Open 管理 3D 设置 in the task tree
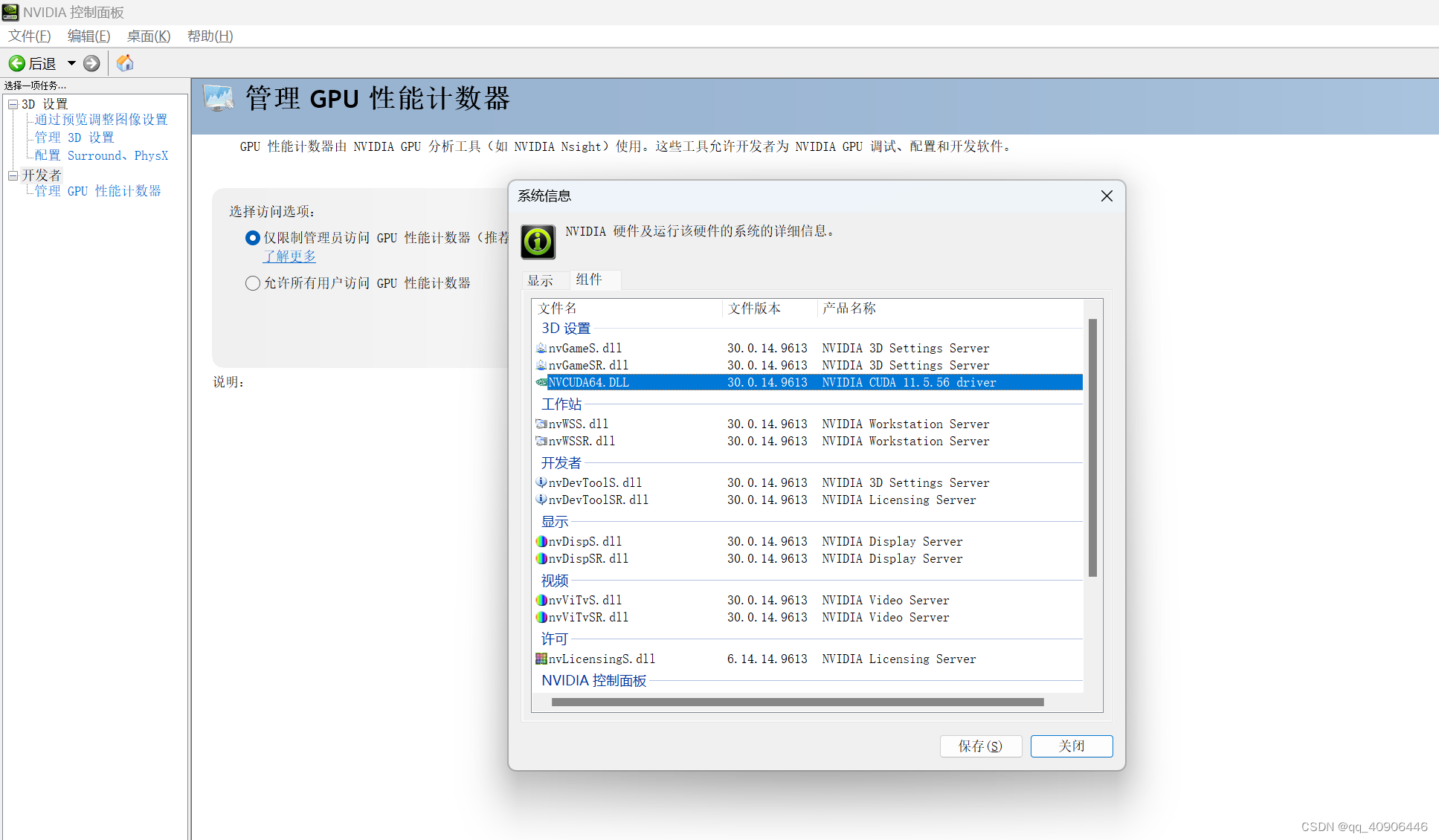The width and height of the screenshot is (1439, 840). (74, 138)
